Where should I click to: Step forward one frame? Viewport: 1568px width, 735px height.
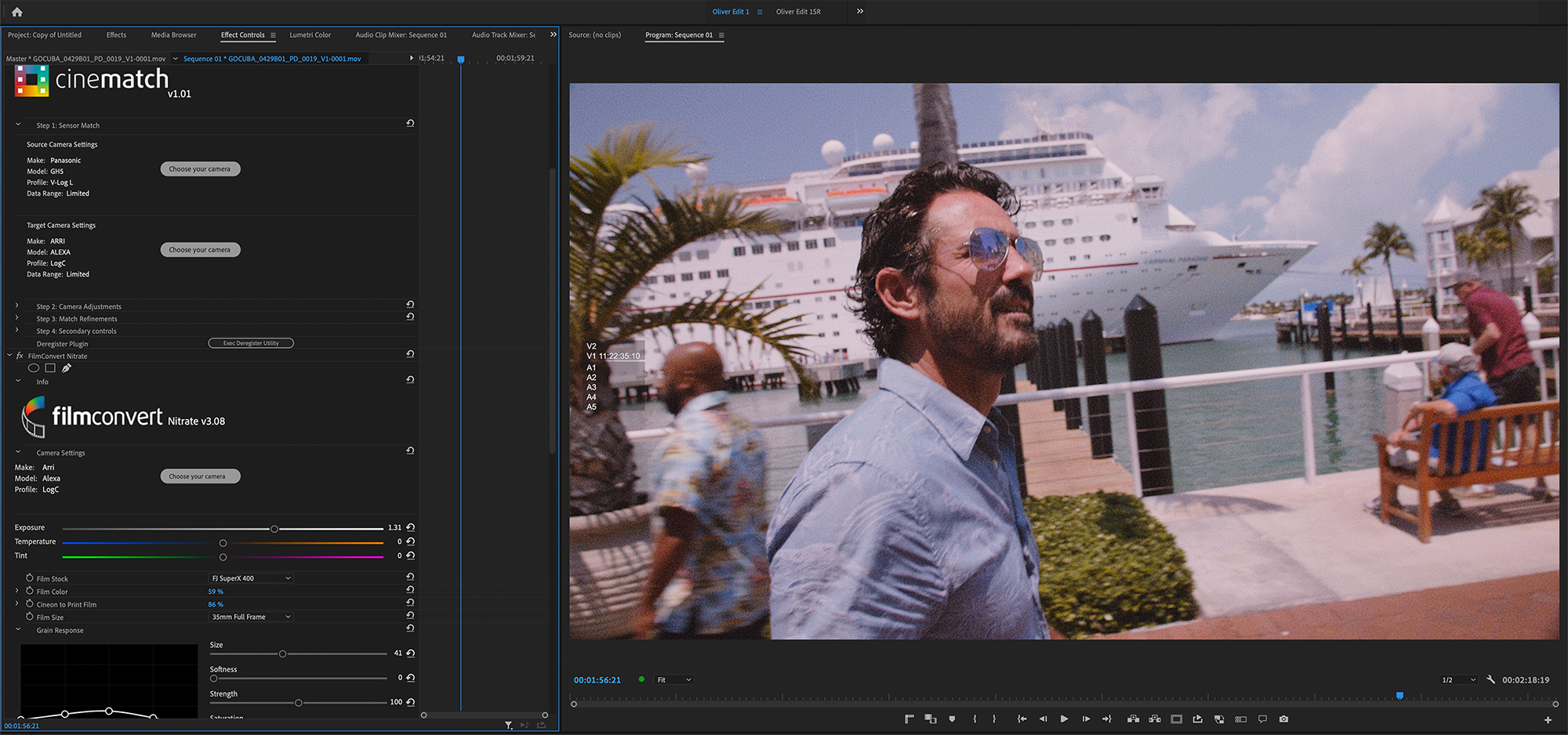pos(1086,719)
